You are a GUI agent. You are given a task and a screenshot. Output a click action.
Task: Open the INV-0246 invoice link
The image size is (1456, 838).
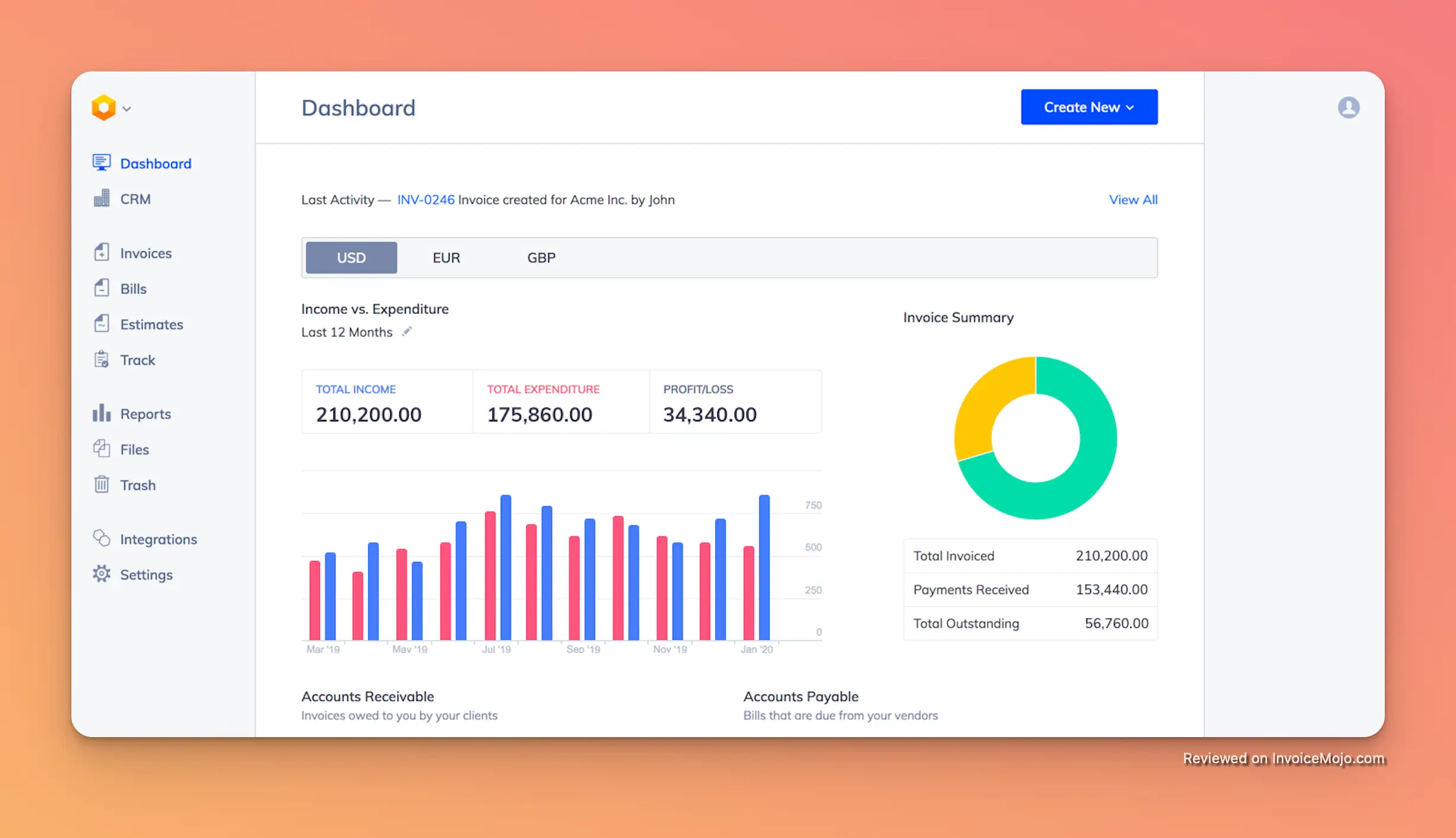[x=425, y=199]
